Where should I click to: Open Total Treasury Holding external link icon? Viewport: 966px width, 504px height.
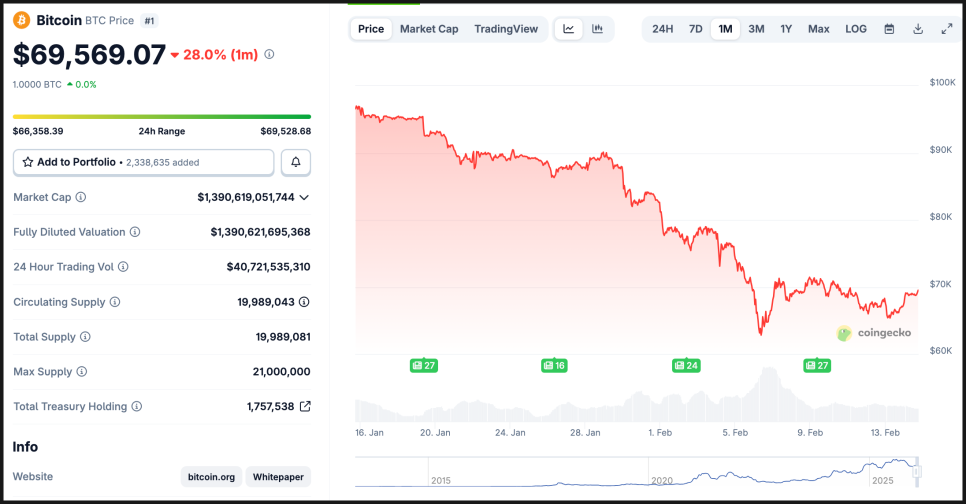(x=305, y=407)
